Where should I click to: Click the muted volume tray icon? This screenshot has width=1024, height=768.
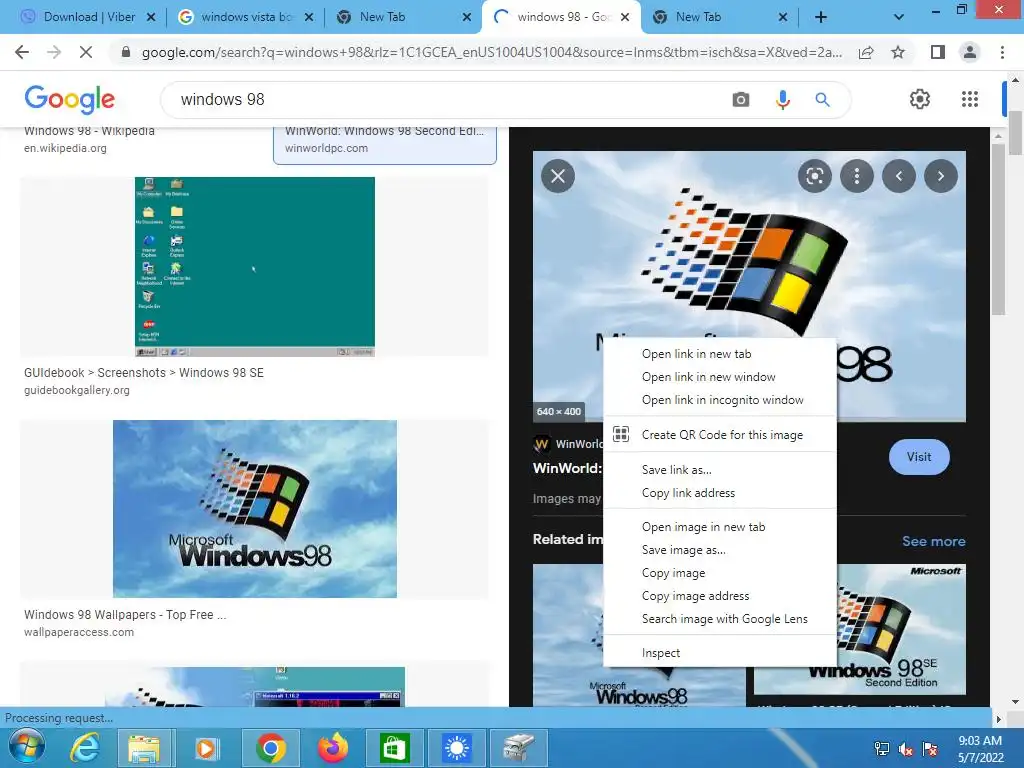pyautogui.click(x=905, y=749)
